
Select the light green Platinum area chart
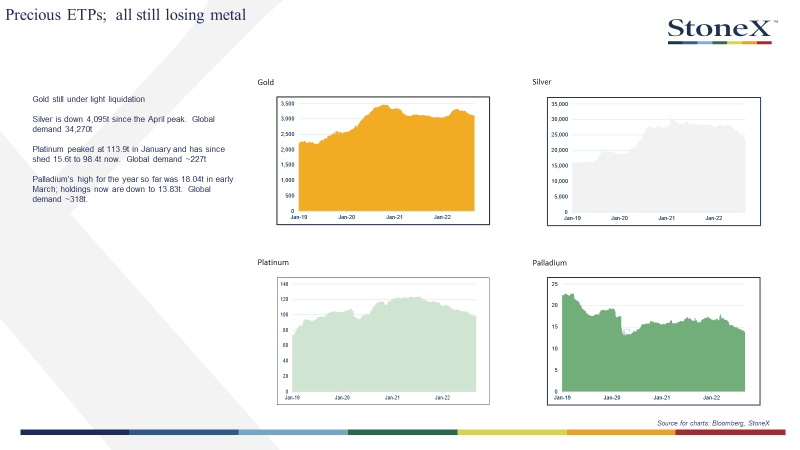tap(383, 341)
